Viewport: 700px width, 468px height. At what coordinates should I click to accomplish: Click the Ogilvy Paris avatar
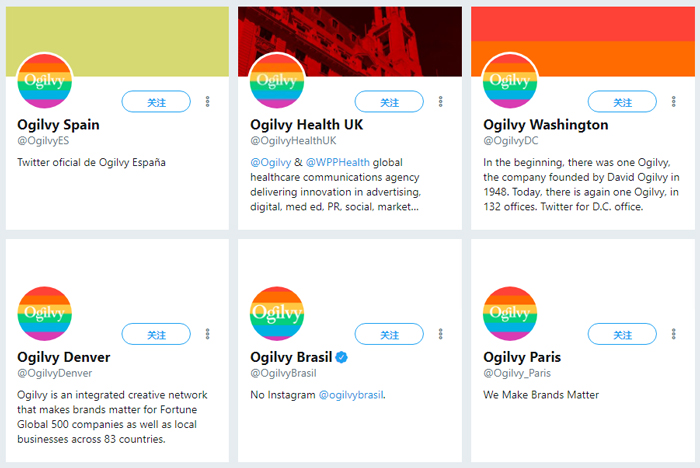510,313
